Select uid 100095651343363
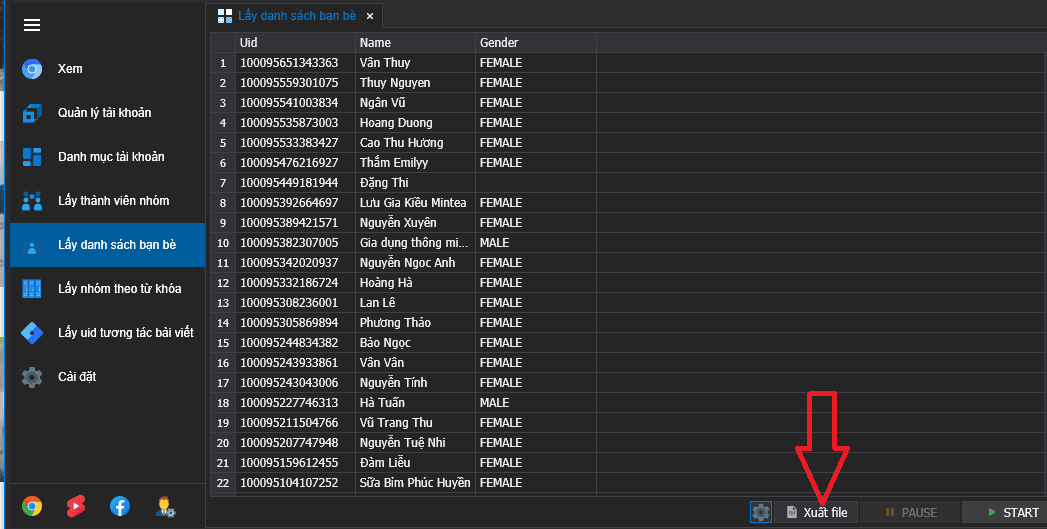 [x=289, y=63]
